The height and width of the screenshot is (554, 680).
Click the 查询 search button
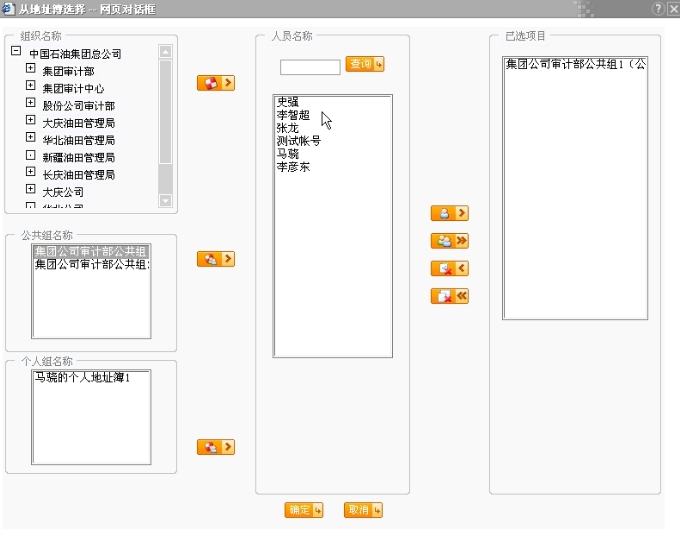click(x=365, y=64)
